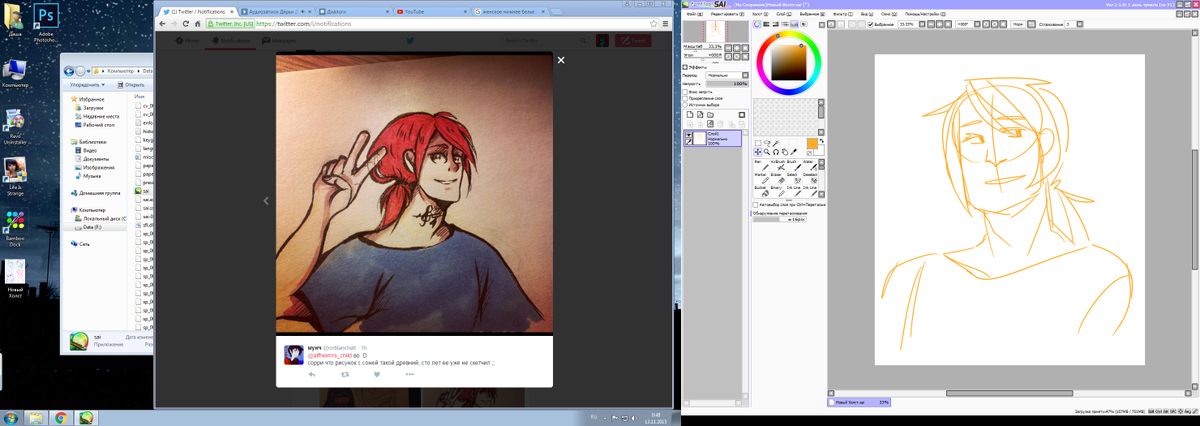Viewport: 1200px width, 426px height.
Task: Click the red Tweet button on Twitter
Action: (x=633, y=41)
